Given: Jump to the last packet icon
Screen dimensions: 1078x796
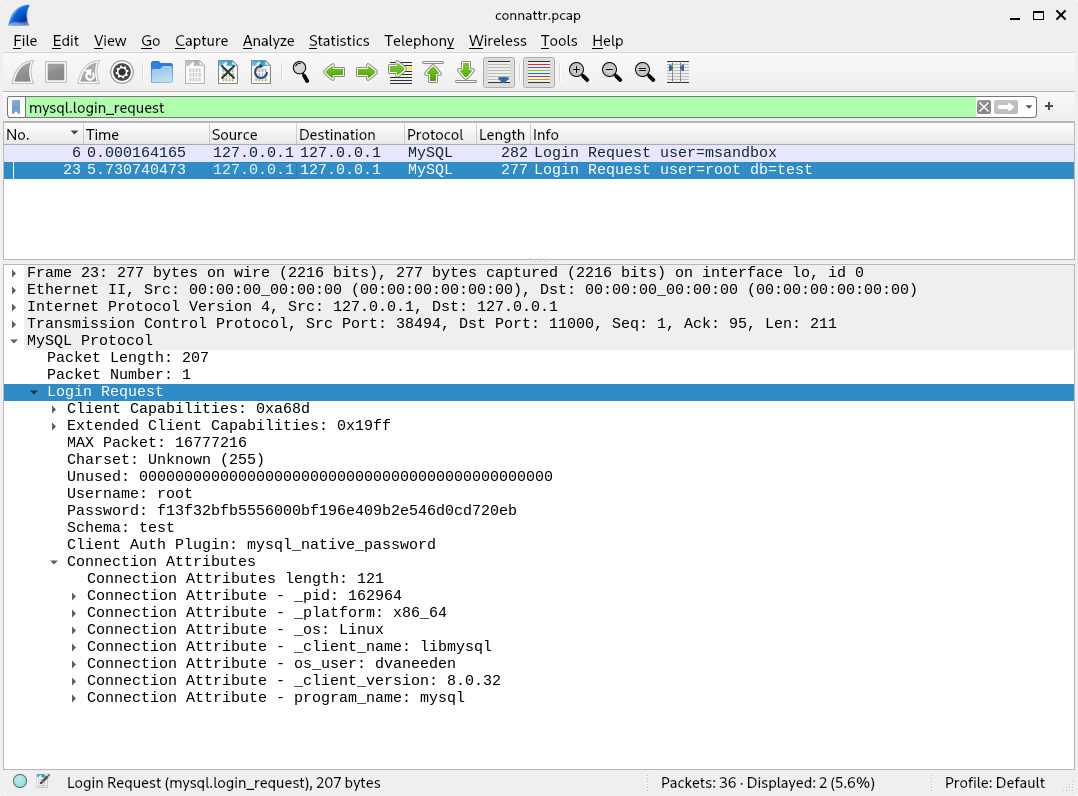Looking at the screenshot, I should [465, 72].
